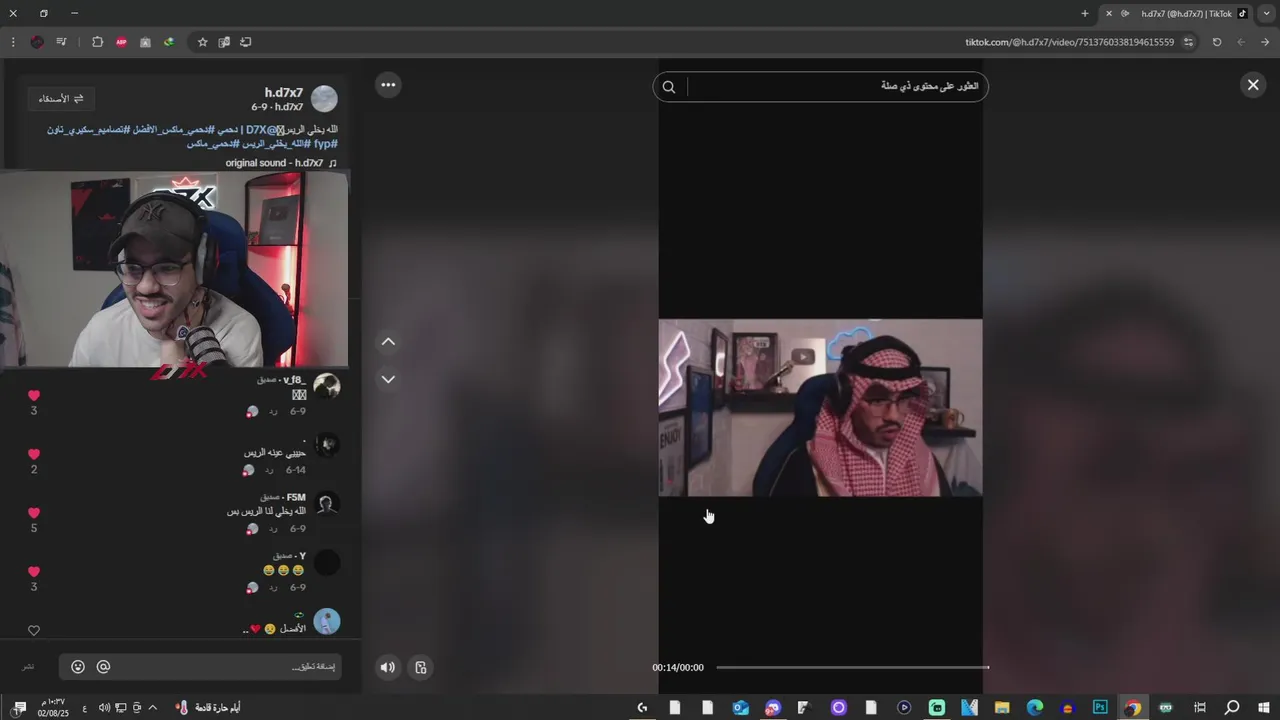Go to previous video with up chevron
The image size is (1280, 720).
tap(388, 342)
